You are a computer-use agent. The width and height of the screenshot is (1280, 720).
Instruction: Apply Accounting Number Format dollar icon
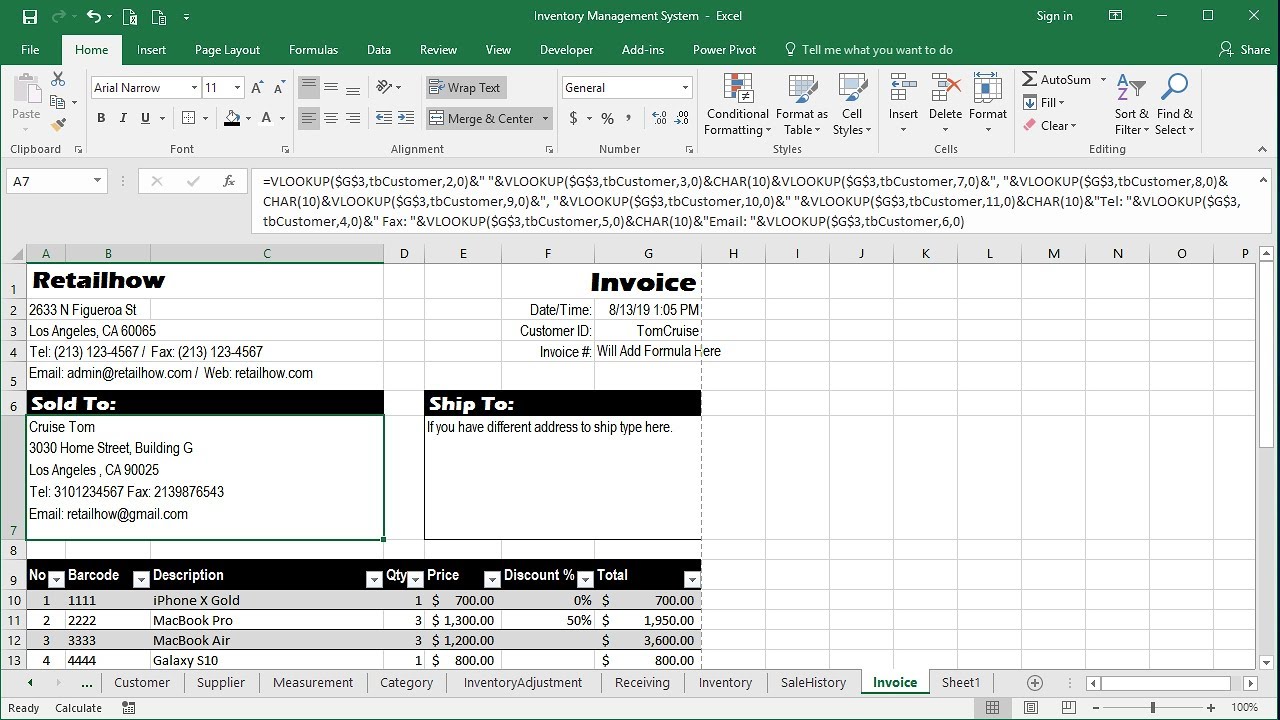573,118
